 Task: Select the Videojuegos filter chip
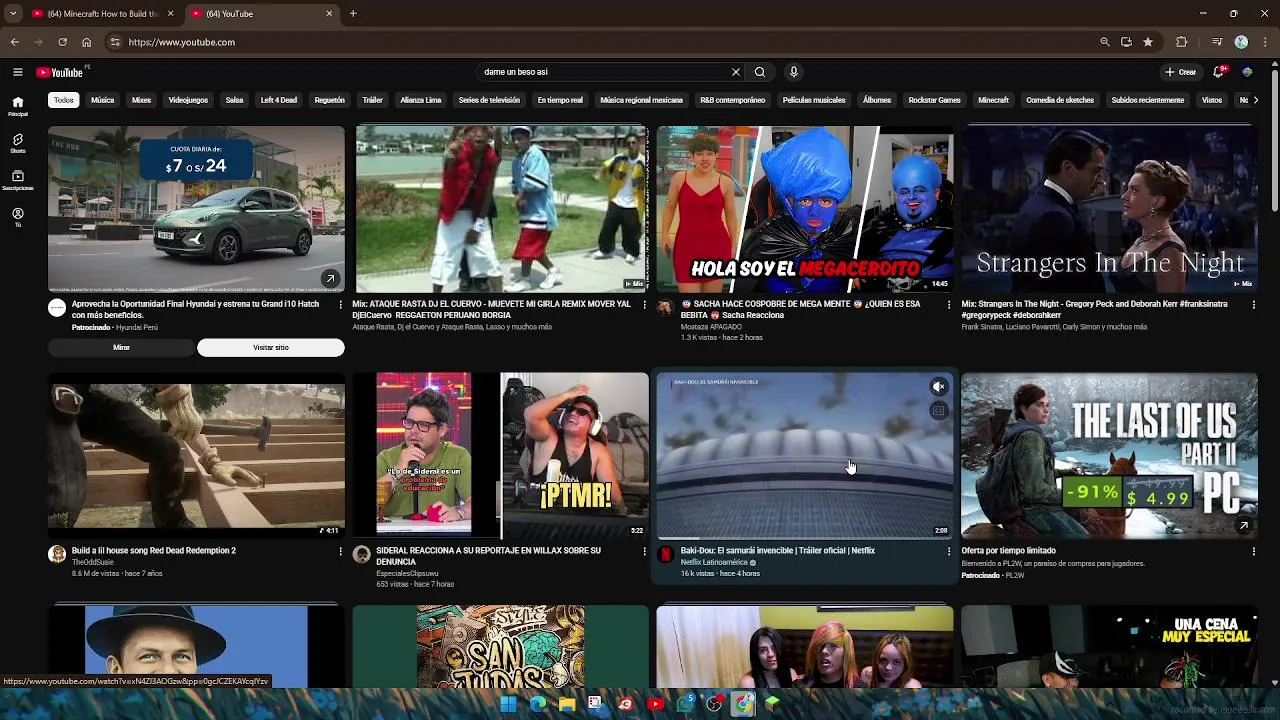(x=188, y=100)
